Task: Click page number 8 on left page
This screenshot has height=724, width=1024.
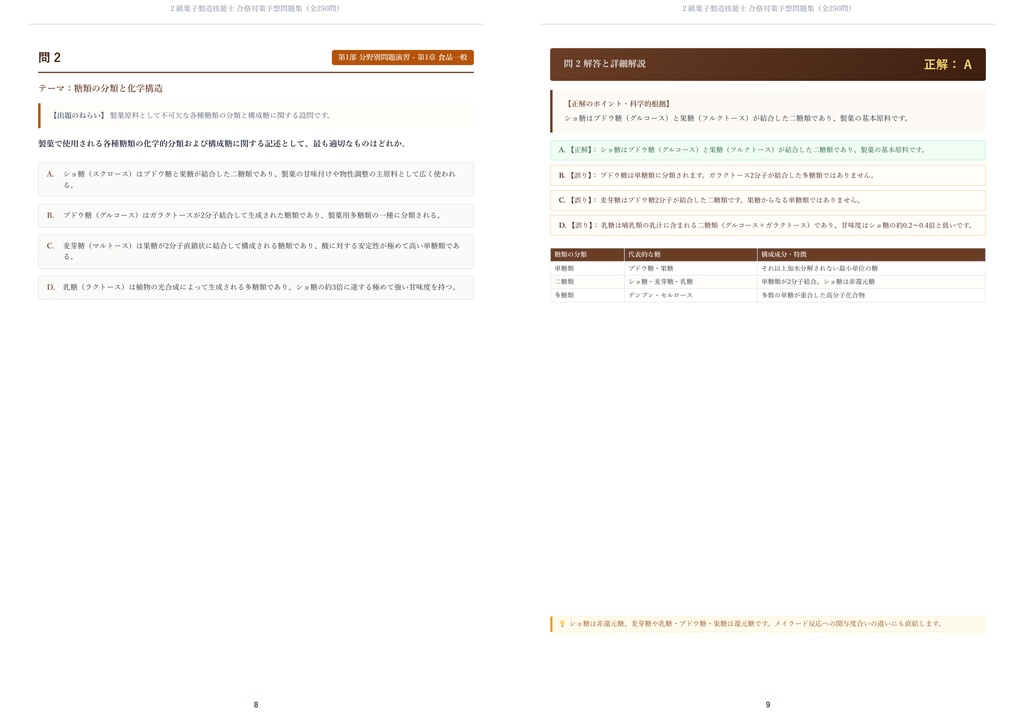Action: tap(256, 705)
